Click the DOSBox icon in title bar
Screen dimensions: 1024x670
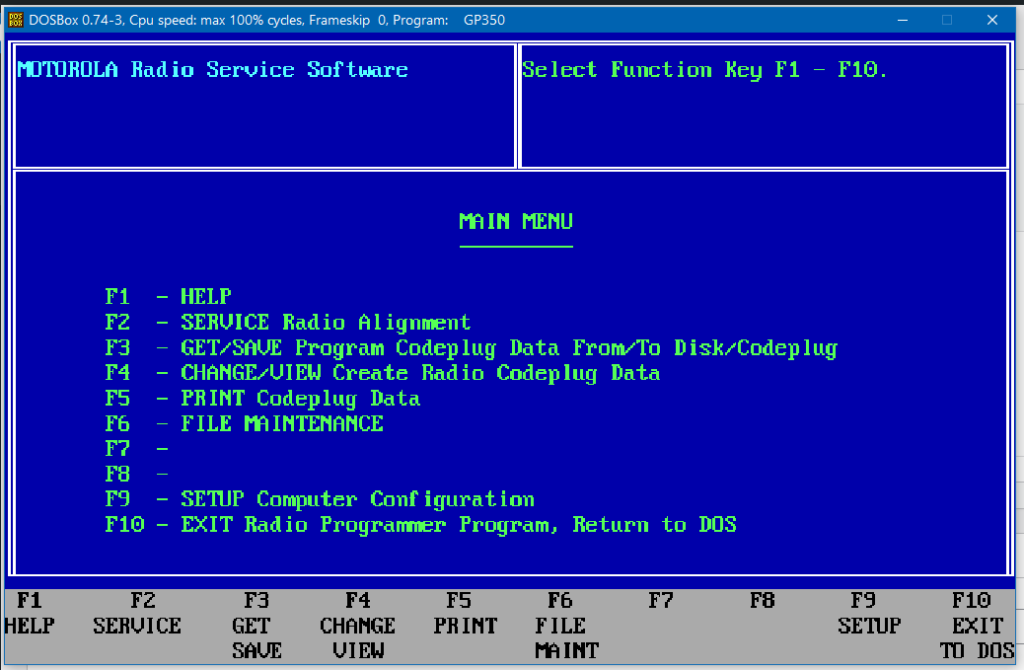click(16, 20)
